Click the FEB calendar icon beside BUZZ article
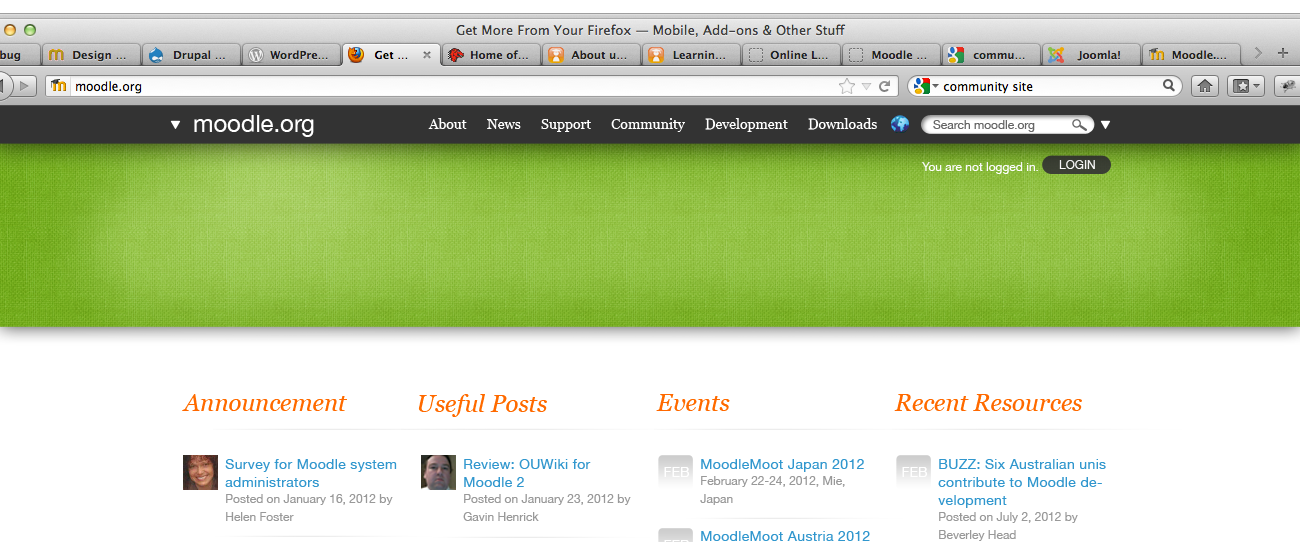 click(x=913, y=471)
